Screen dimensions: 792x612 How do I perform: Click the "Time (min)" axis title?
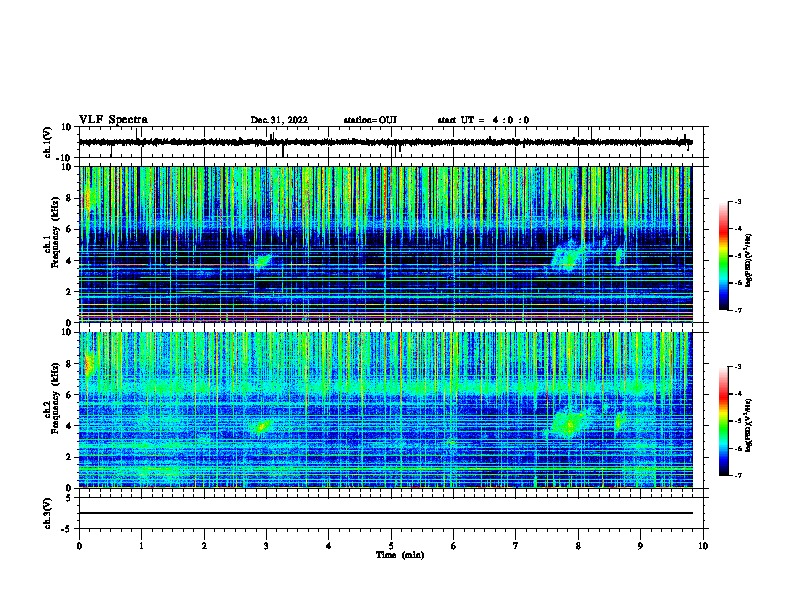[400, 555]
